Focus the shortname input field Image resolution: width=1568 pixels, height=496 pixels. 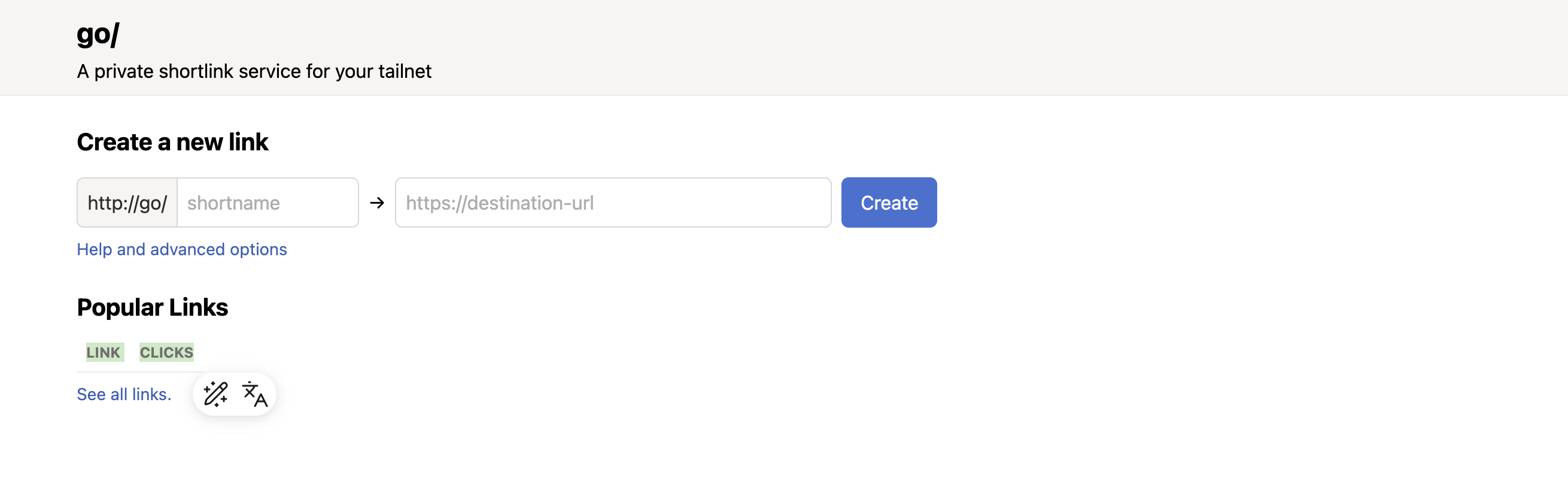point(267,203)
